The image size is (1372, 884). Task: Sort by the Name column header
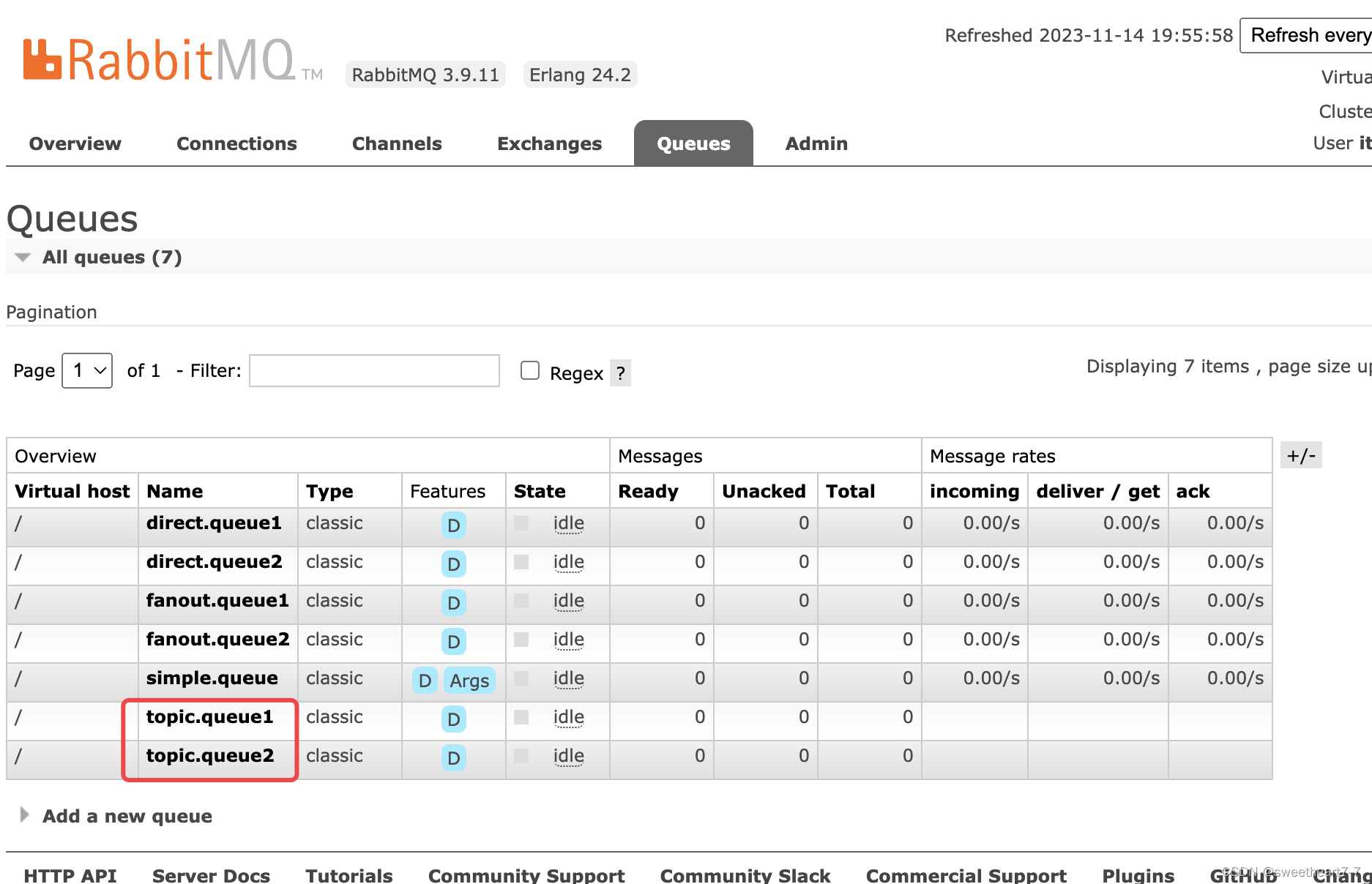coord(175,491)
